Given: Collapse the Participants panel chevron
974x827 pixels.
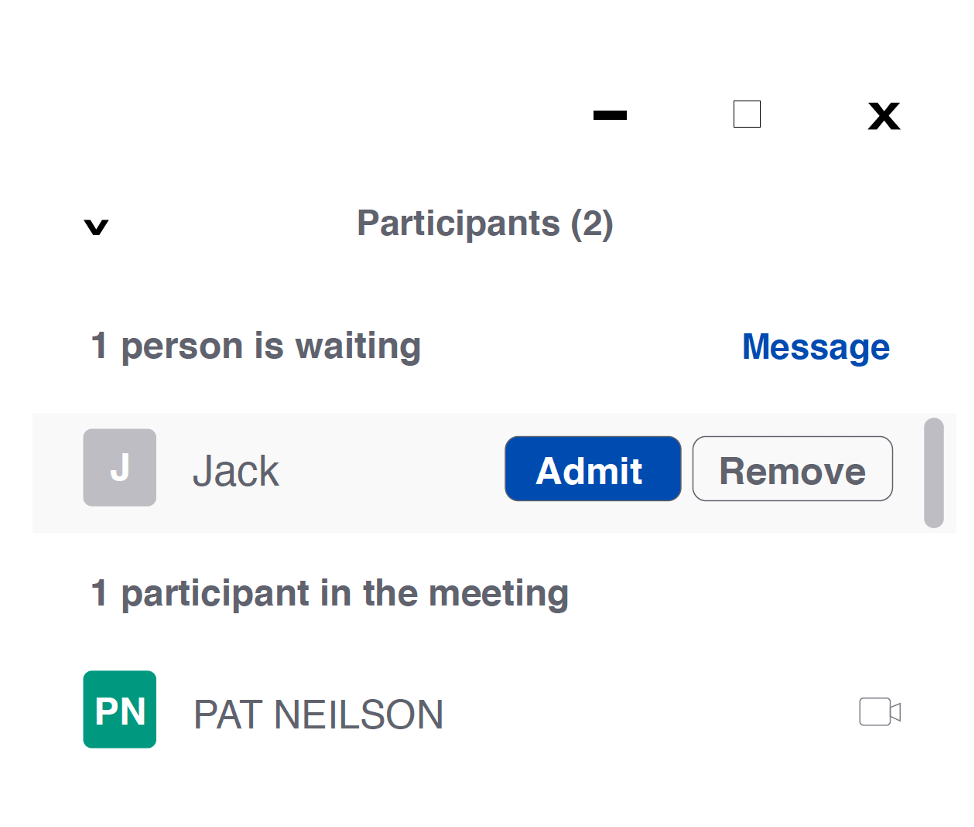Looking at the screenshot, I should click(96, 226).
